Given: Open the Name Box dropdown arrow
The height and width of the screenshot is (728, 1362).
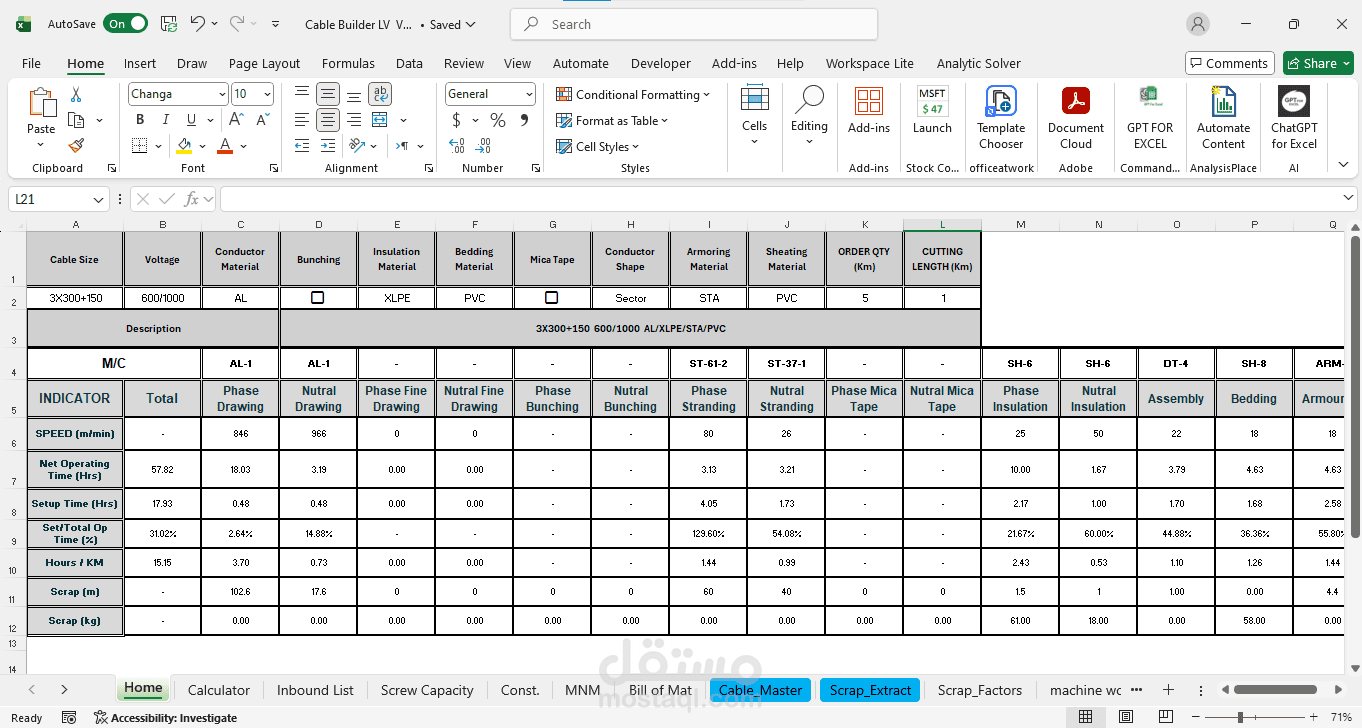Looking at the screenshot, I should point(98,199).
